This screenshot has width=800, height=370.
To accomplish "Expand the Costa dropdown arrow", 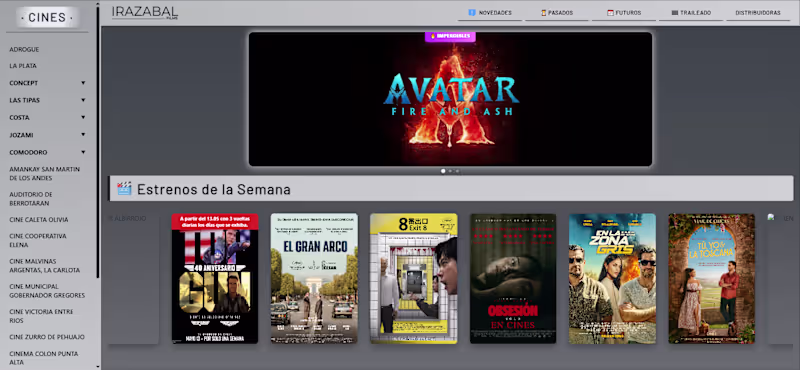I will 83,117.
